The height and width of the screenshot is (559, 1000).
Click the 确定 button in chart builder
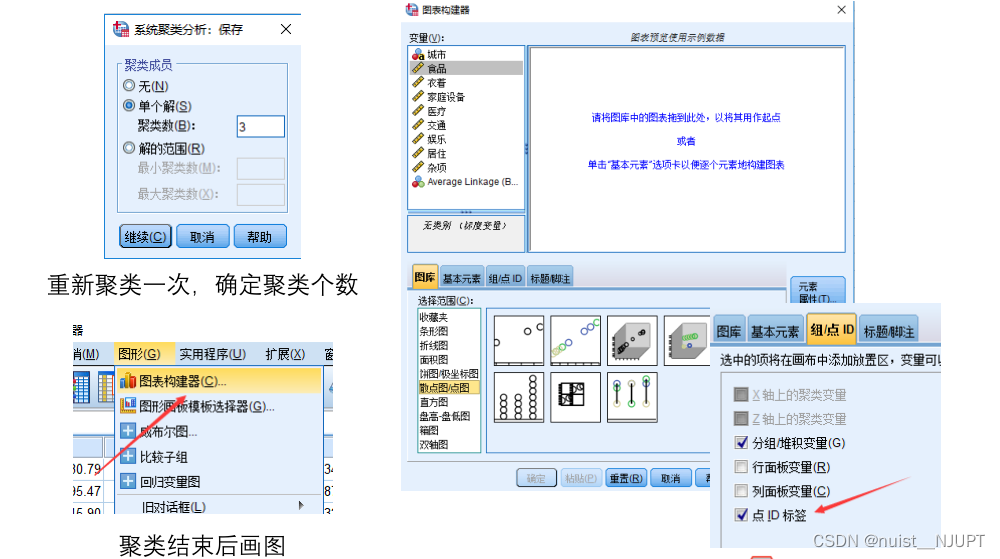[x=536, y=478]
